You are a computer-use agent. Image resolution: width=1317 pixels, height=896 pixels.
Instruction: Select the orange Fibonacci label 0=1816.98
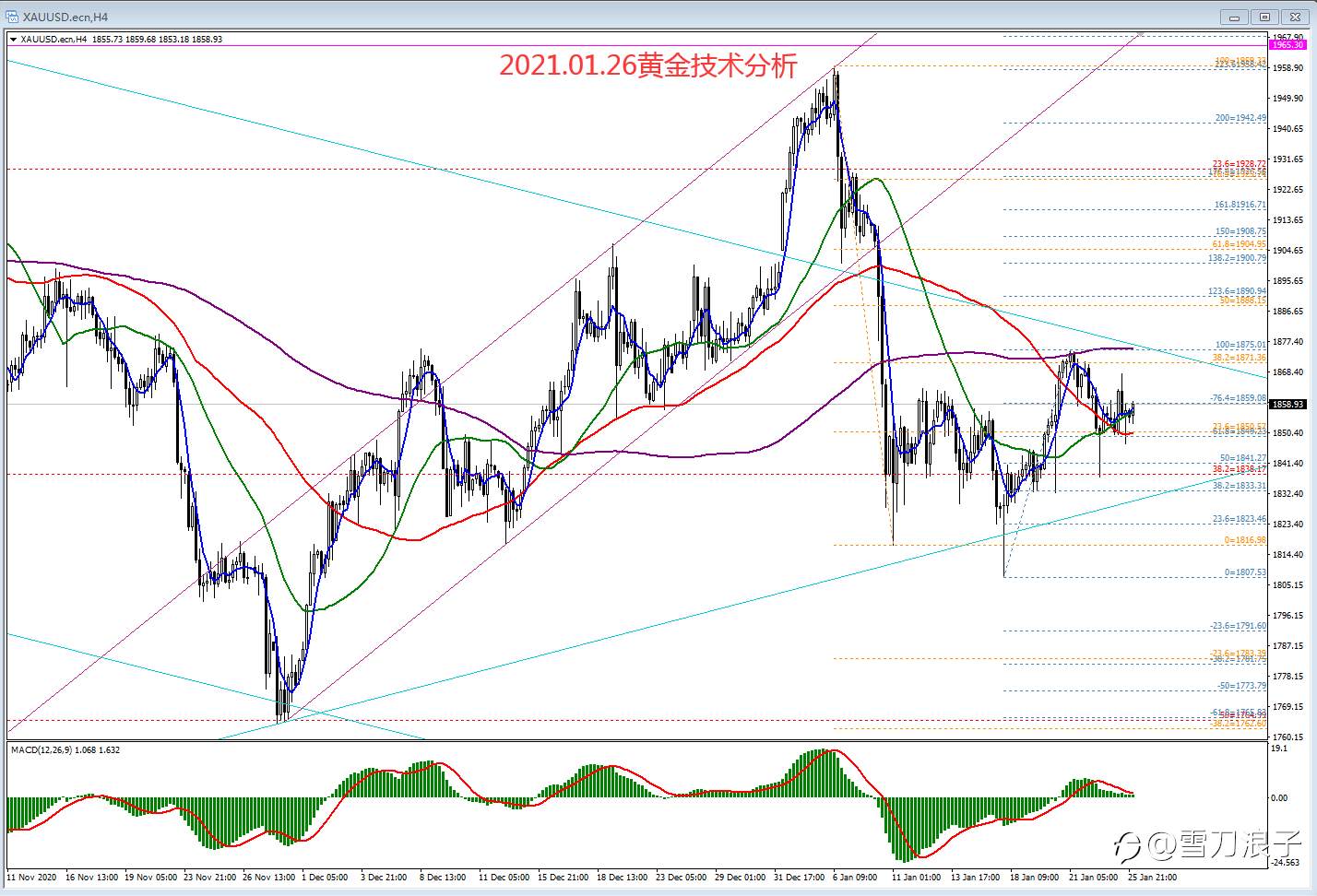click(1245, 540)
